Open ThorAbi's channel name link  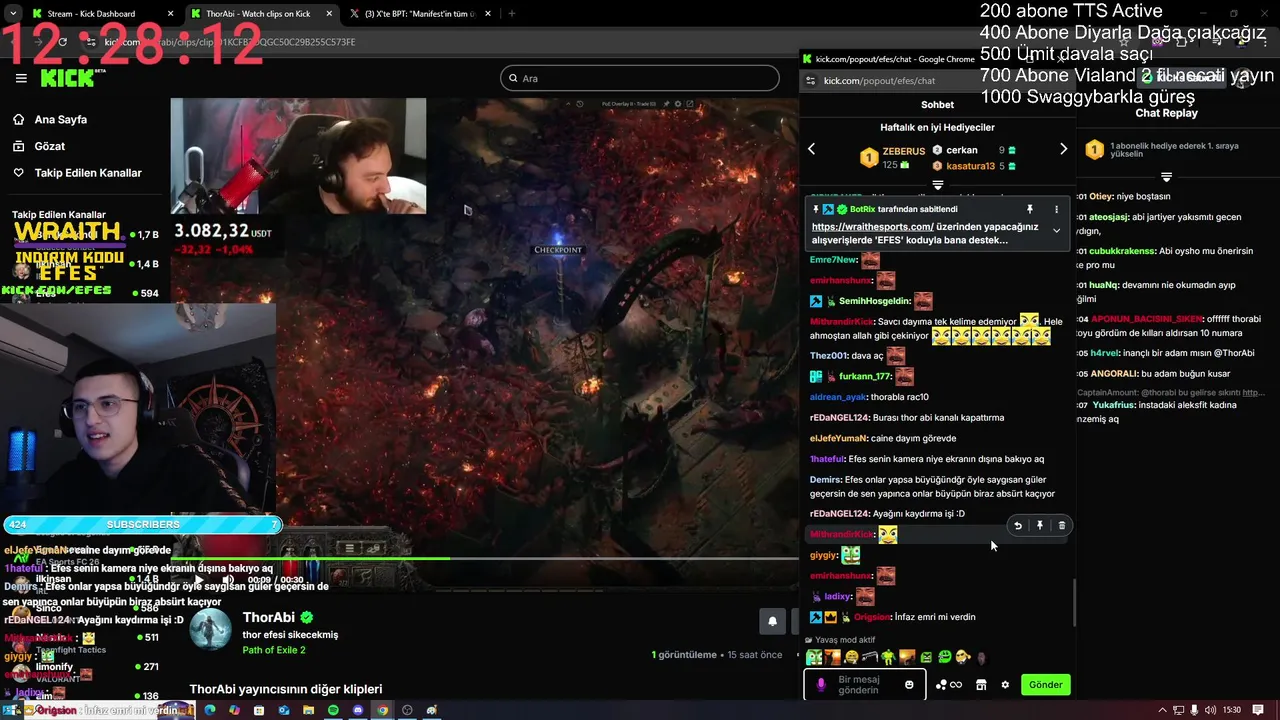(x=269, y=617)
